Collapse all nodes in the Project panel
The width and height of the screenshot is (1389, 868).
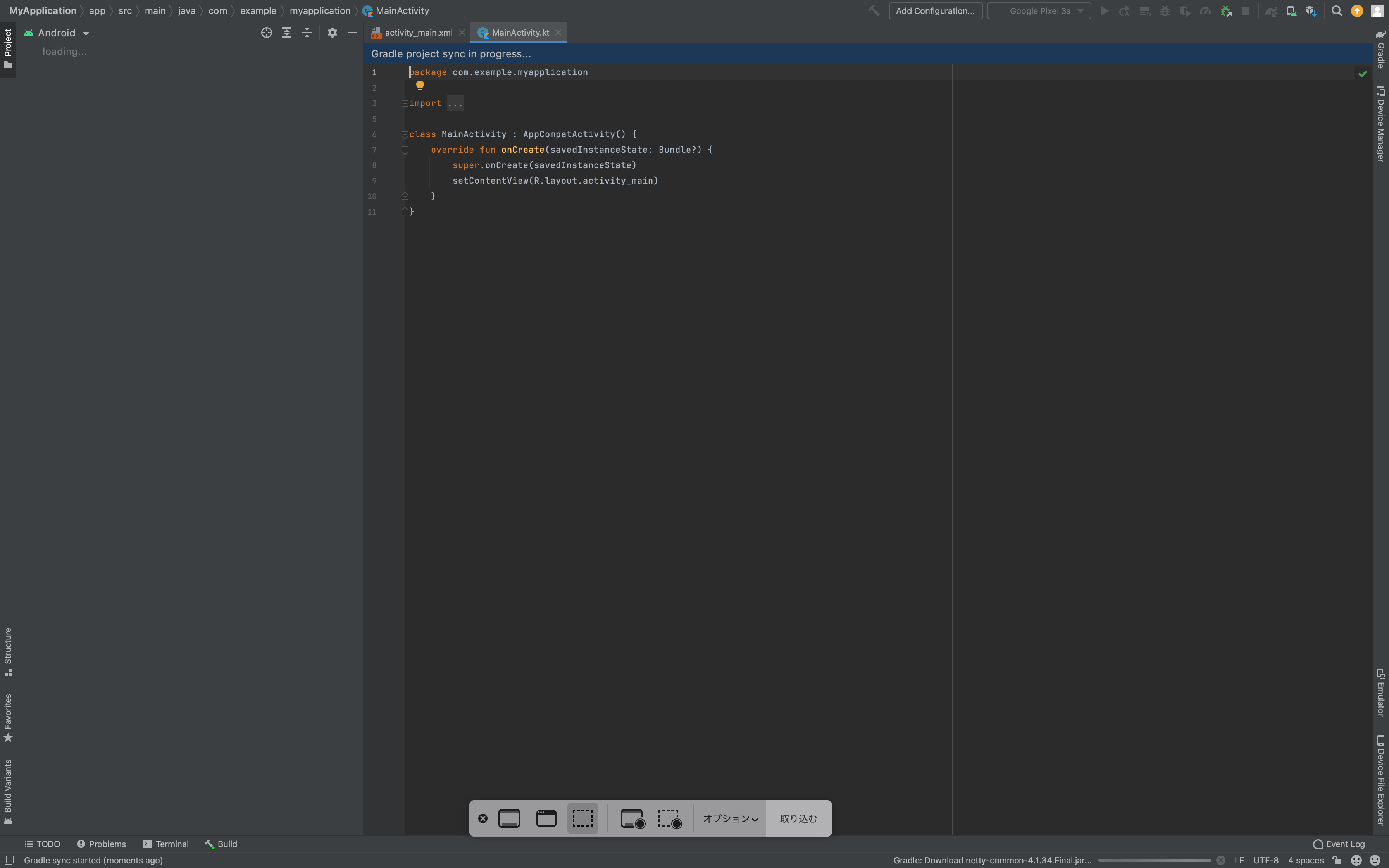pos(307,33)
